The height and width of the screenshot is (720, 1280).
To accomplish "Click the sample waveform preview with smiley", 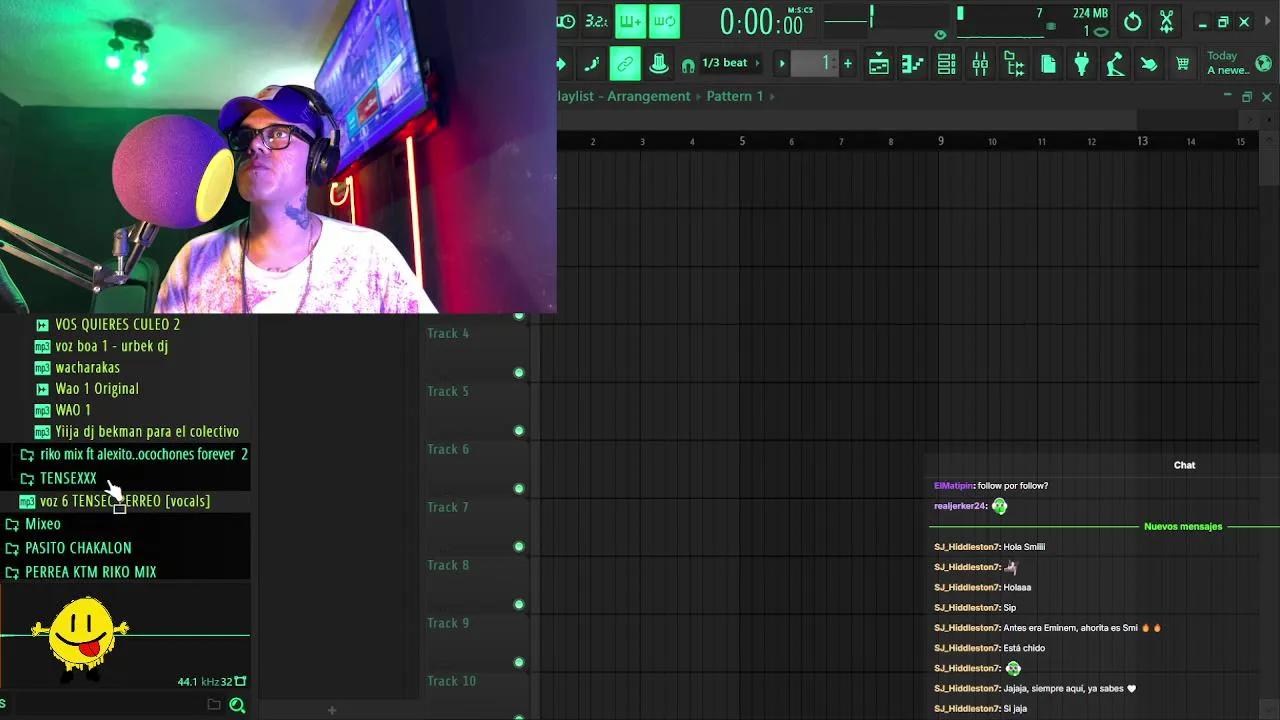I will tap(125, 636).
